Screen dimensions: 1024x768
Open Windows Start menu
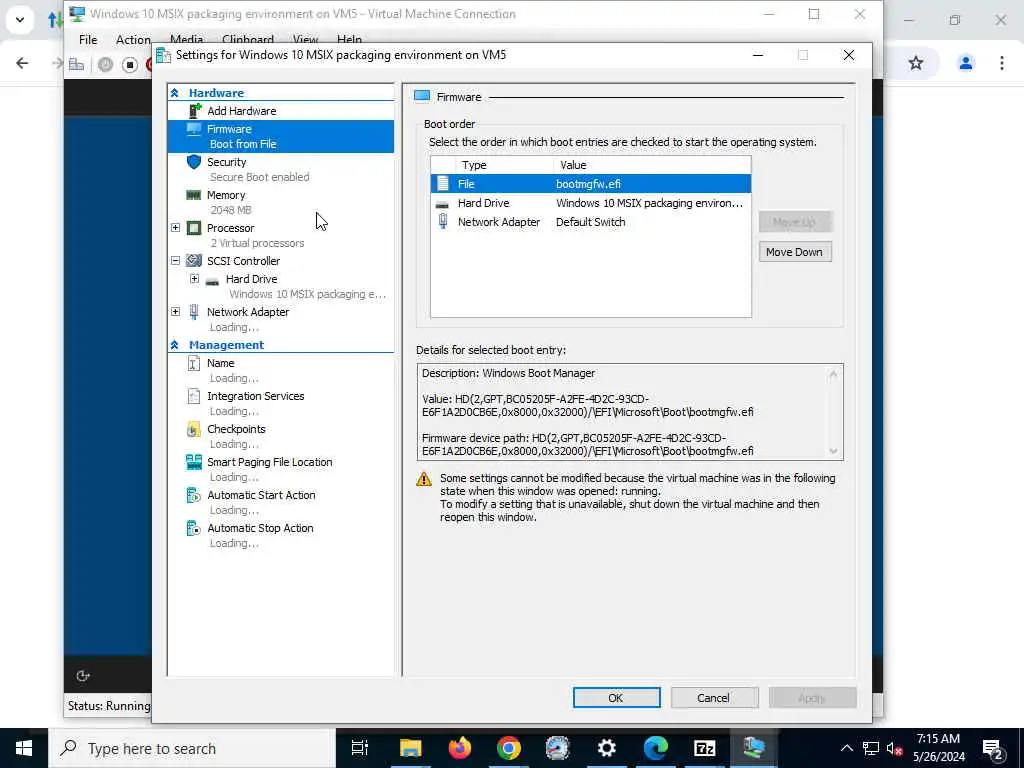tap(24, 748)
